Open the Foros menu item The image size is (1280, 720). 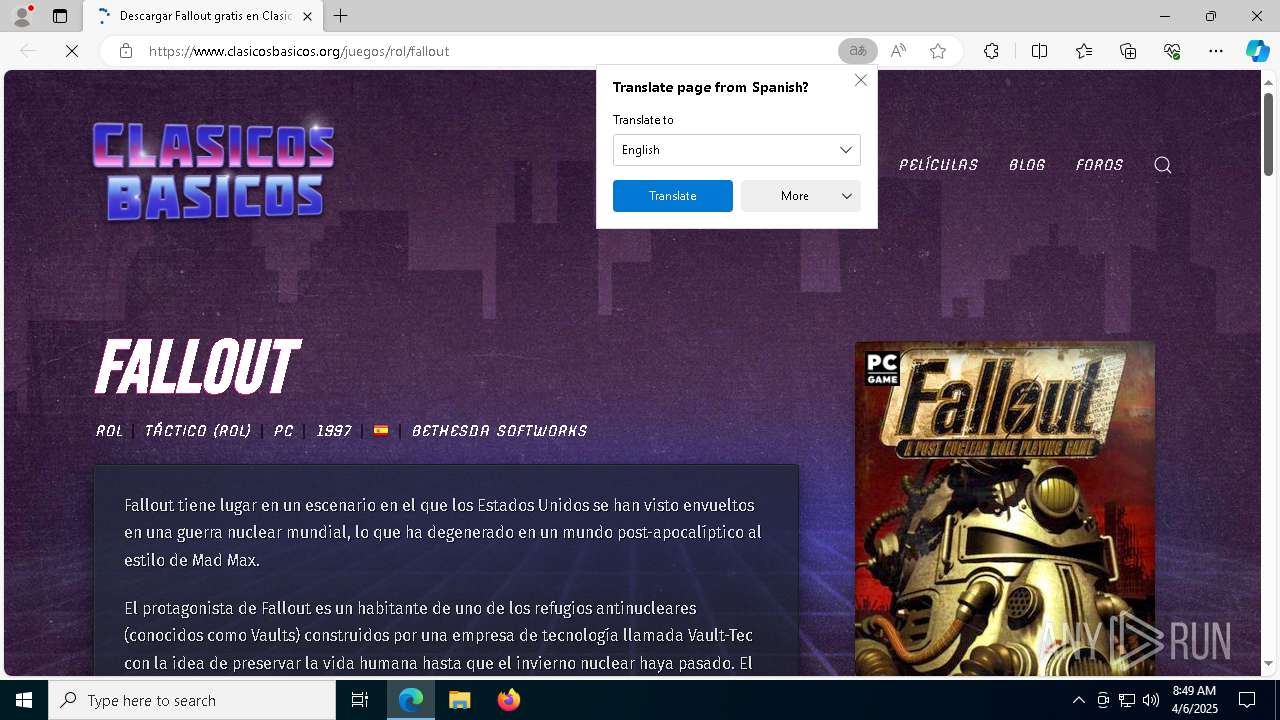tap(1099, 165)
